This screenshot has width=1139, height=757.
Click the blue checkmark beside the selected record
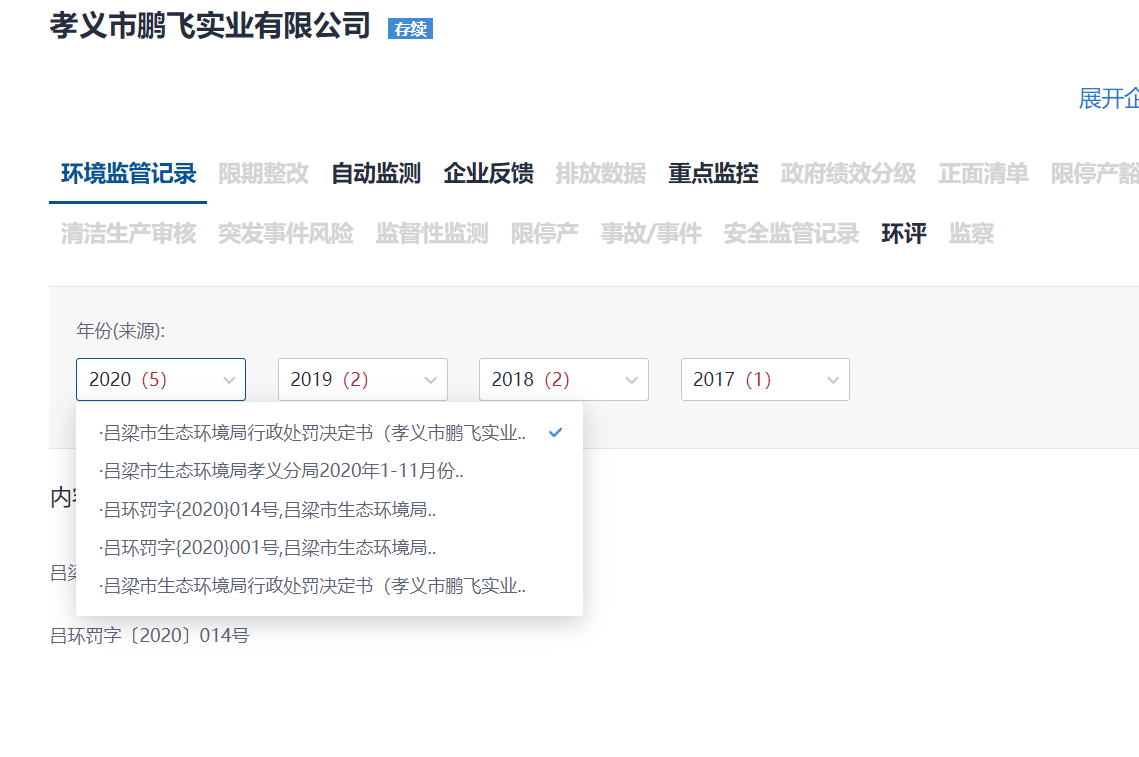pyautogui.click(x=555, y=432)
